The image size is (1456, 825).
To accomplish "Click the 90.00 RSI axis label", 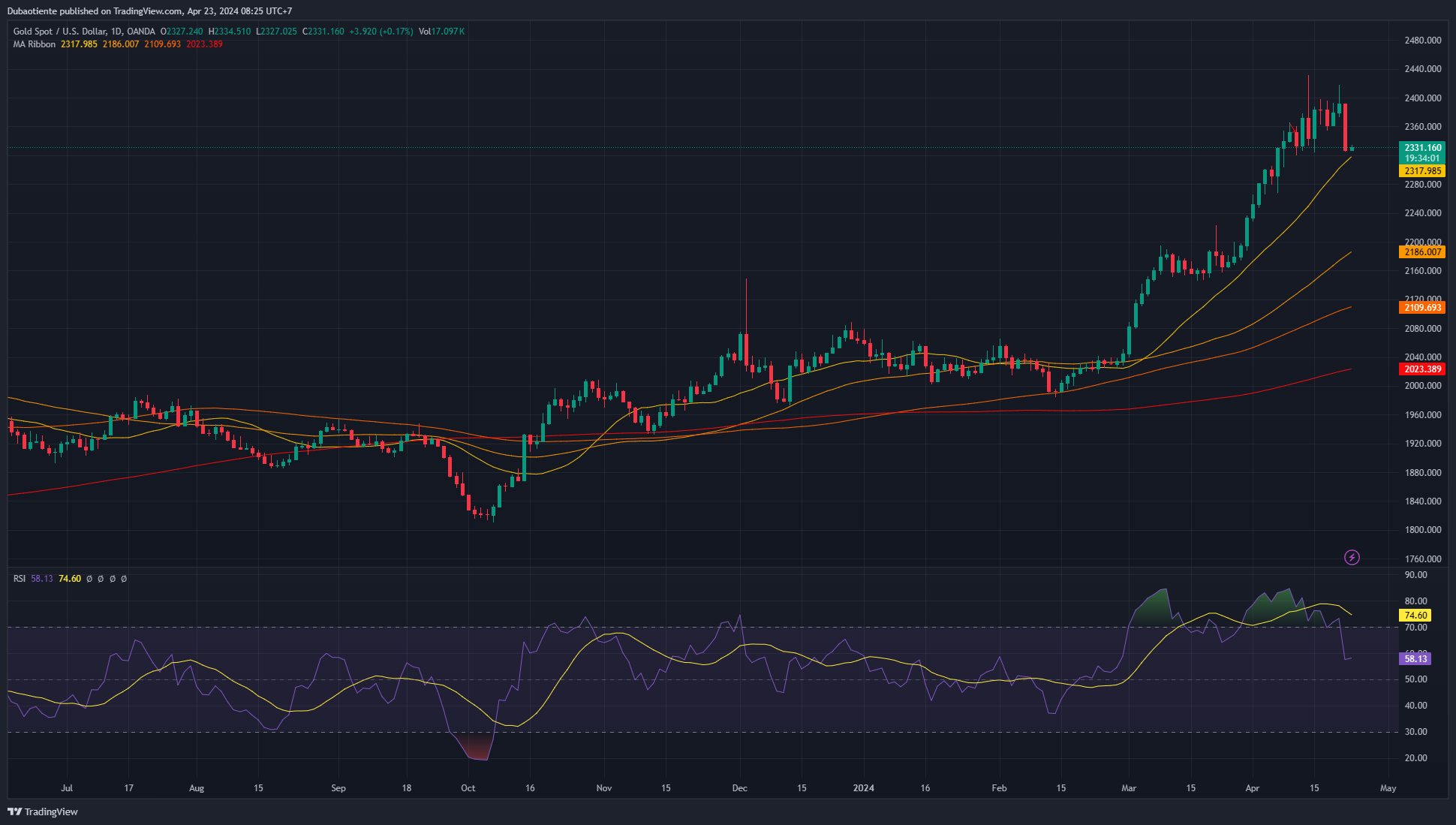I will (1415, 575).
